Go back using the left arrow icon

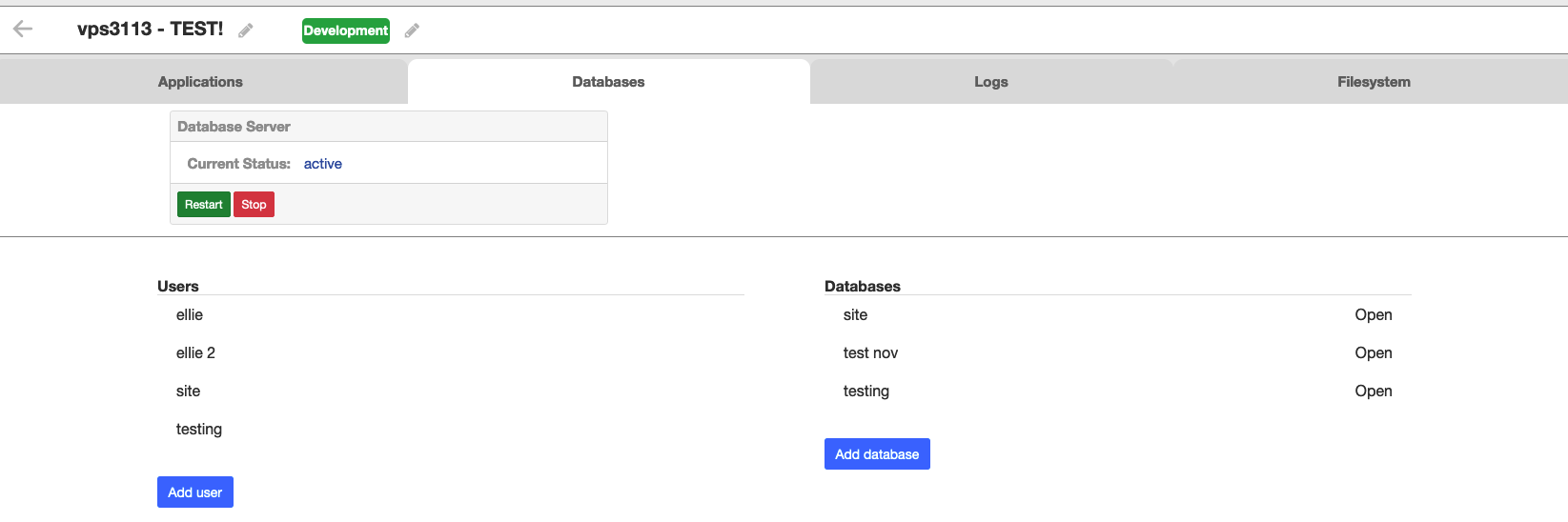click(x=23, y=30)
